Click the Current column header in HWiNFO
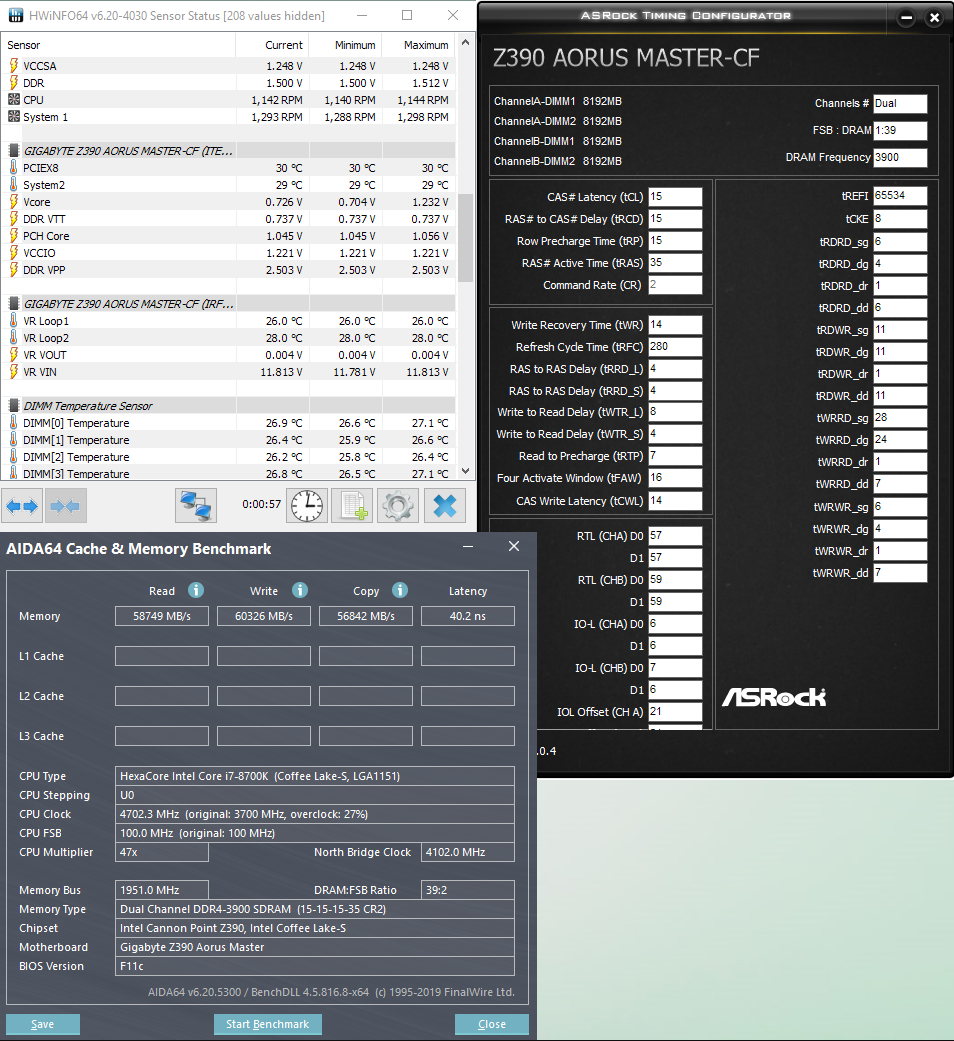 (x=272, y=45)
